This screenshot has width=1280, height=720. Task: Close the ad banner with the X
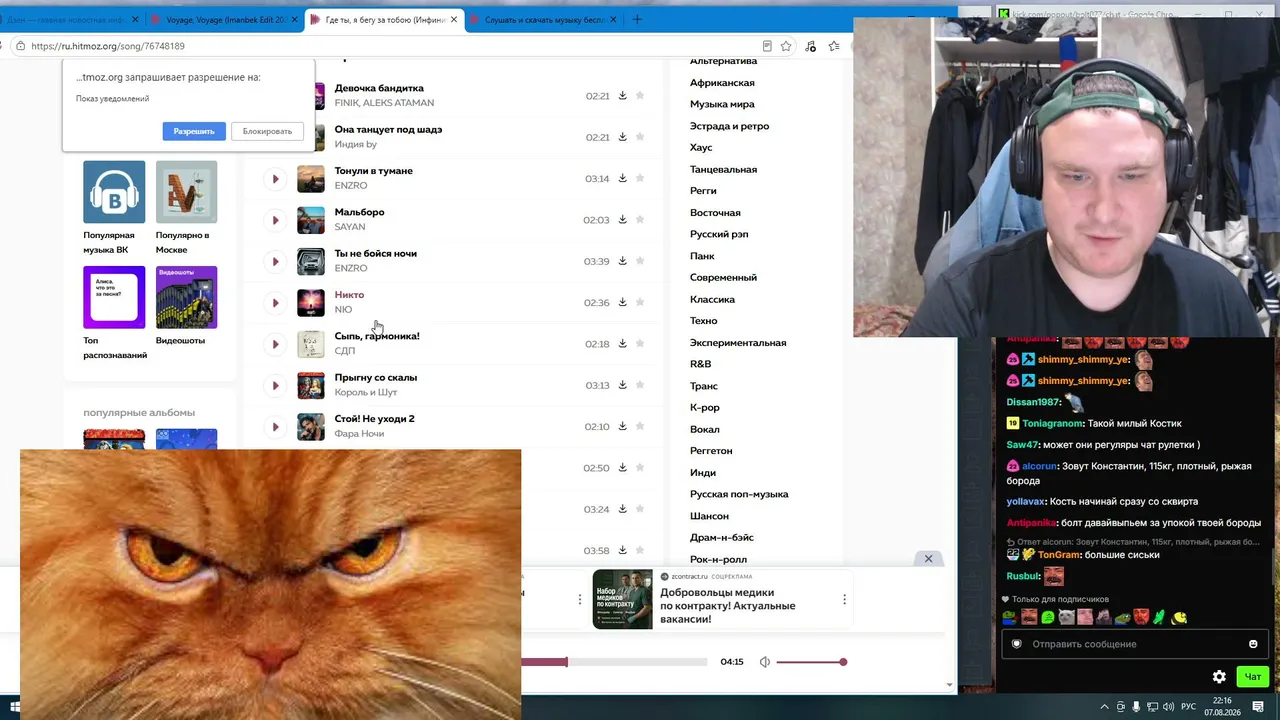pyautogui.click(x=928, y=559)
